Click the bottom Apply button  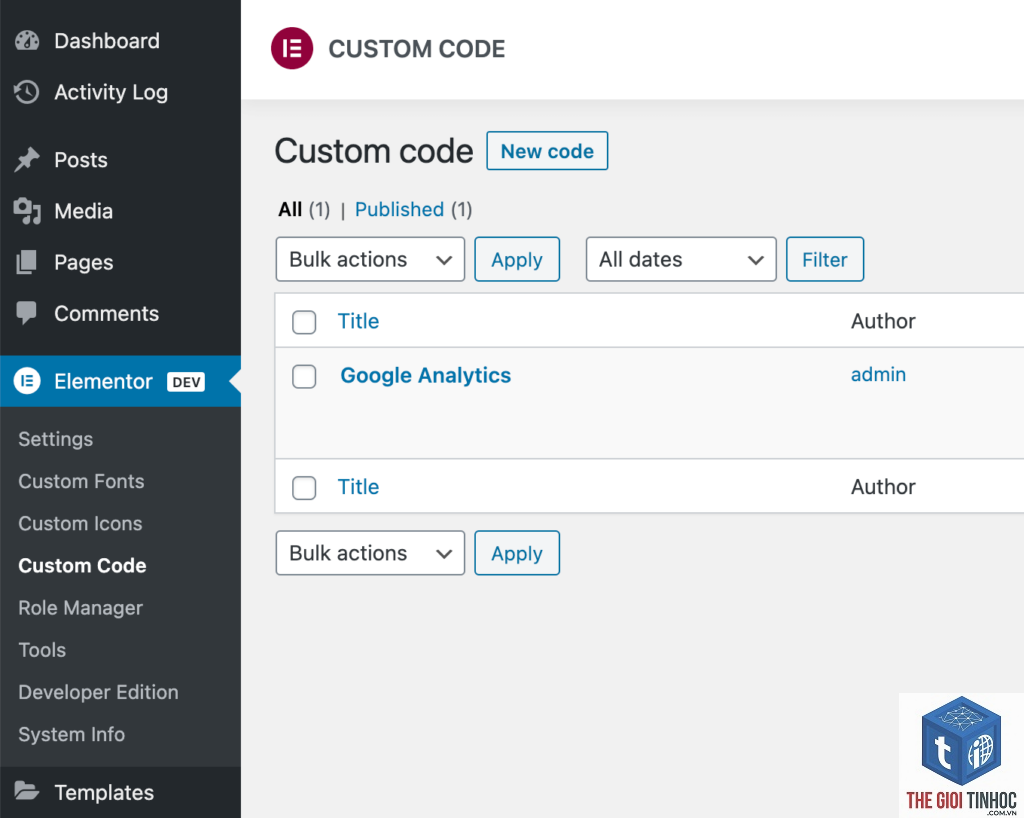(517, 553)
